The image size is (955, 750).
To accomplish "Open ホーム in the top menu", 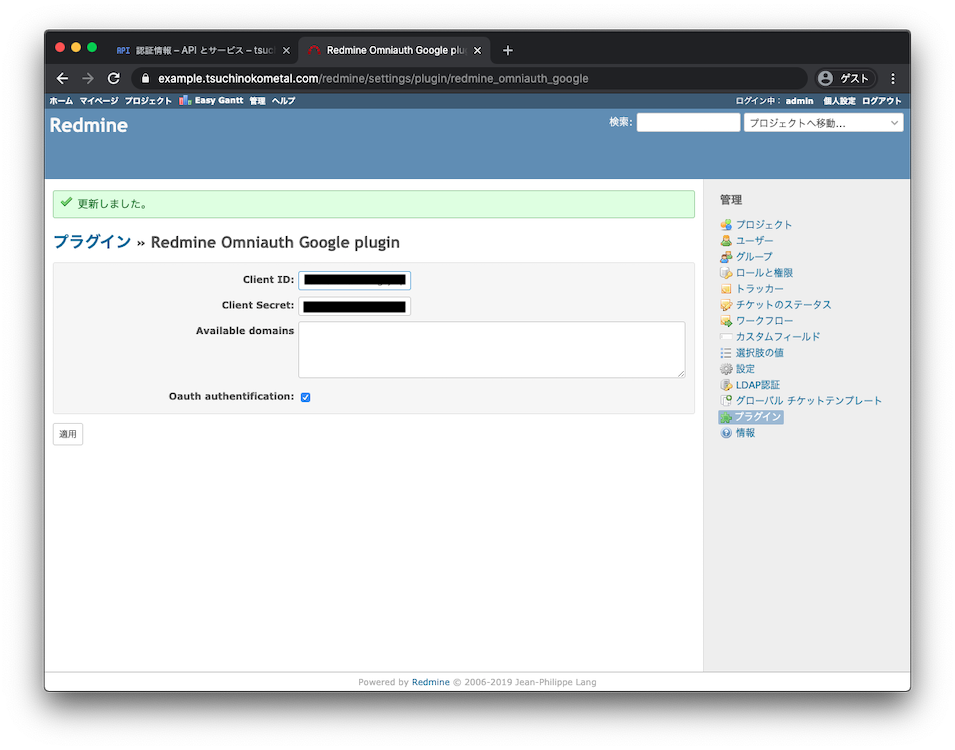I will (x=61, y=101).
